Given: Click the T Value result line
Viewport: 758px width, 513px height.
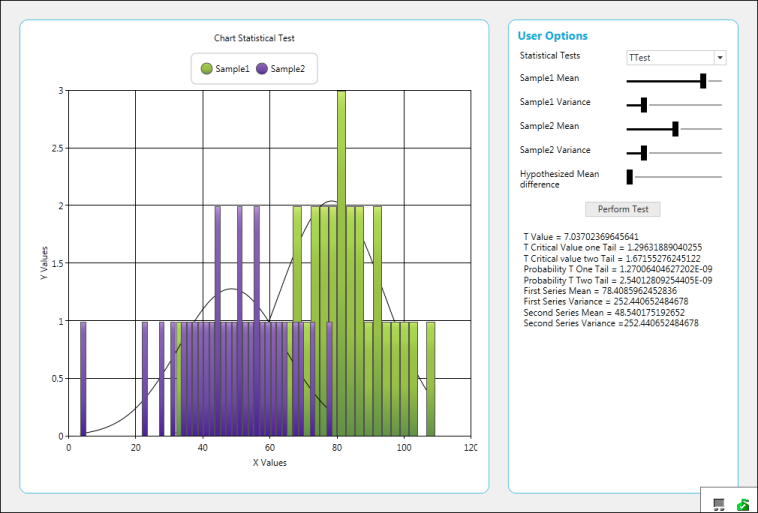Looking at the screenshot, I should (581, 236).
